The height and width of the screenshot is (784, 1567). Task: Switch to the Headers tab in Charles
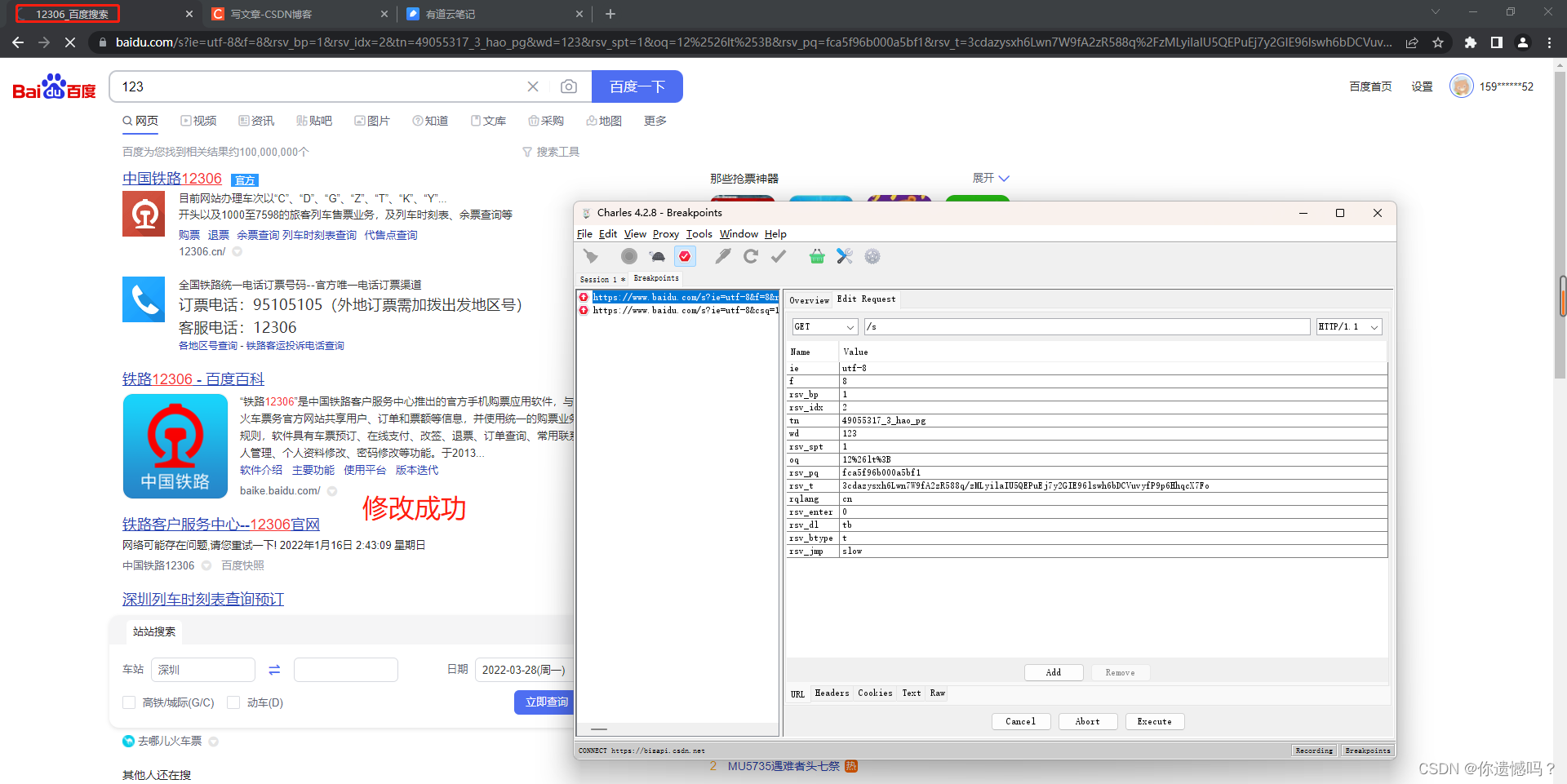(832, 693)
